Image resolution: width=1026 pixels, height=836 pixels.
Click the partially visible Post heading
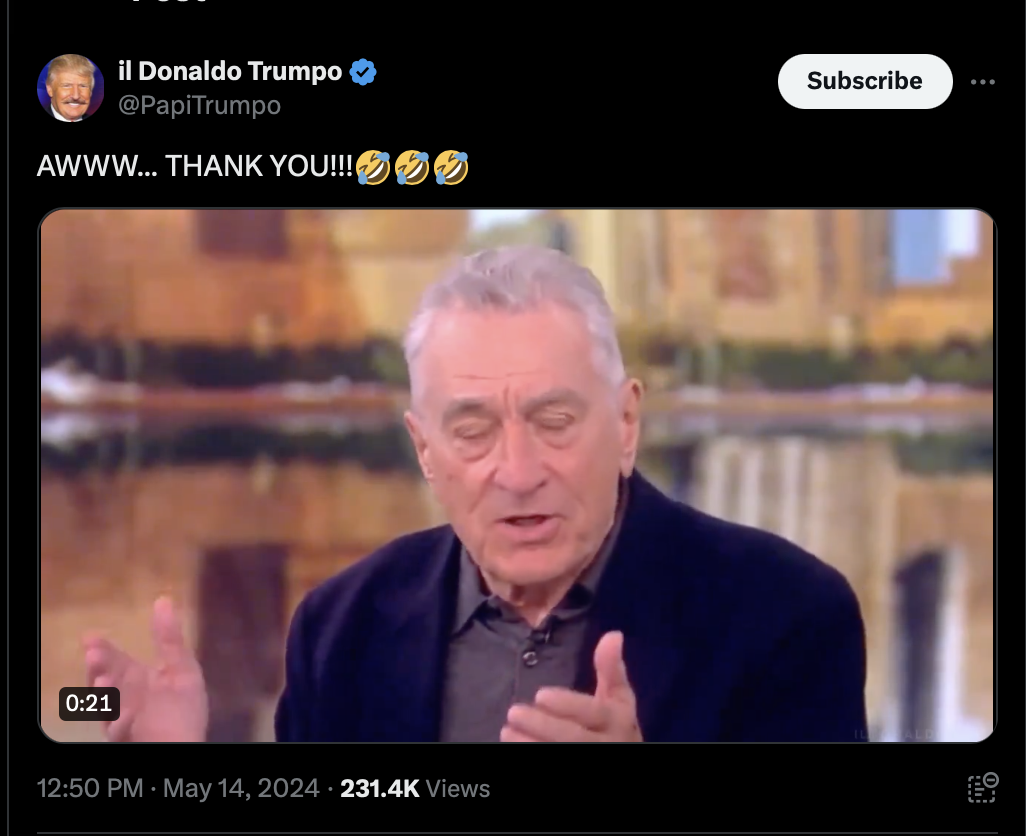[169, 2]
